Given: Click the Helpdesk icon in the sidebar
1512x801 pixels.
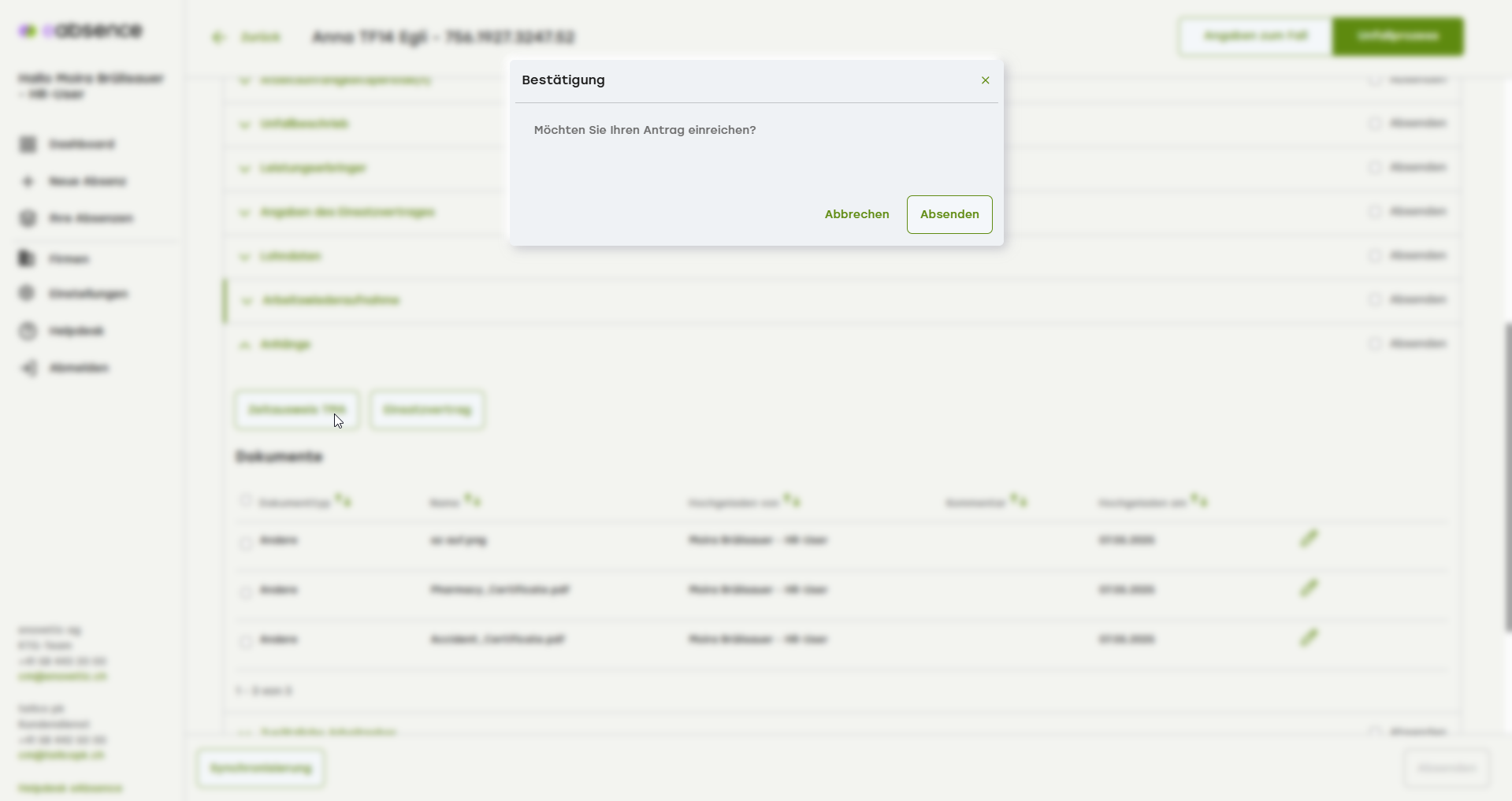Looking at the screenshot, I should pos(28,331).
